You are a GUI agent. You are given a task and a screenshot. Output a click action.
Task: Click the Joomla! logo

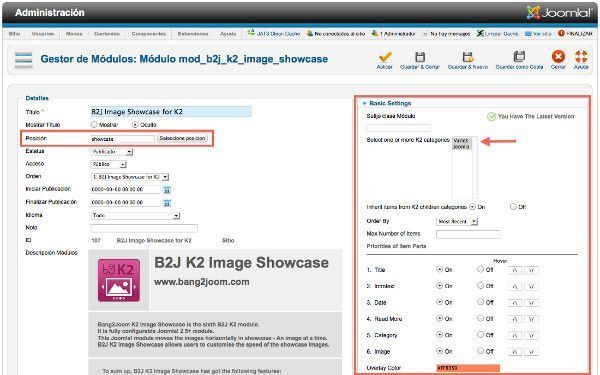point(559,13)
